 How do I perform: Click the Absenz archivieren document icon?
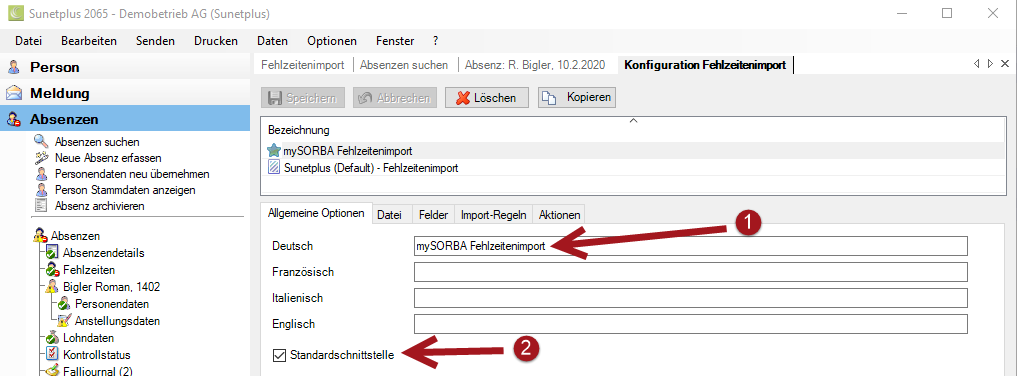pyautogui.click(x=42, y=206)
